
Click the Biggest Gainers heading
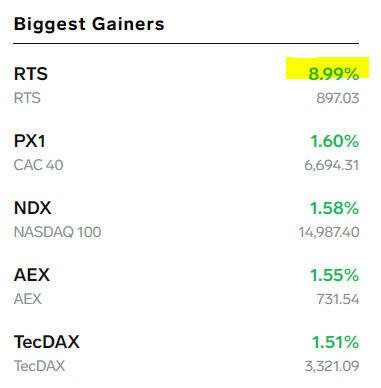click(89, 24)
